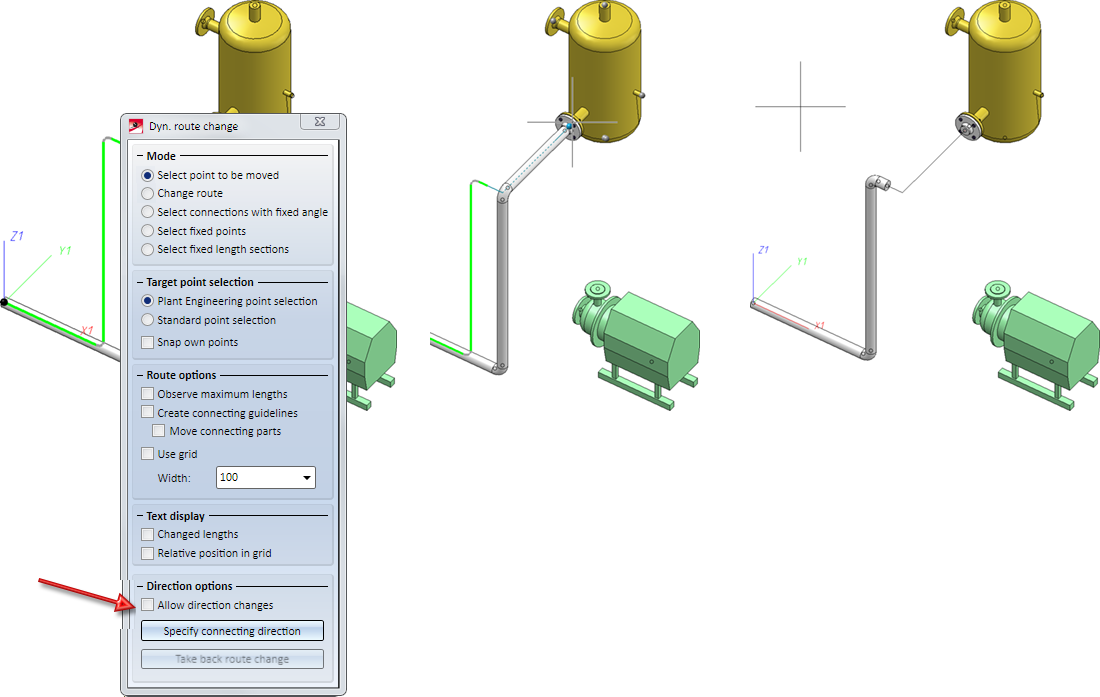Click the flange on the right tank

pos(968,128)
